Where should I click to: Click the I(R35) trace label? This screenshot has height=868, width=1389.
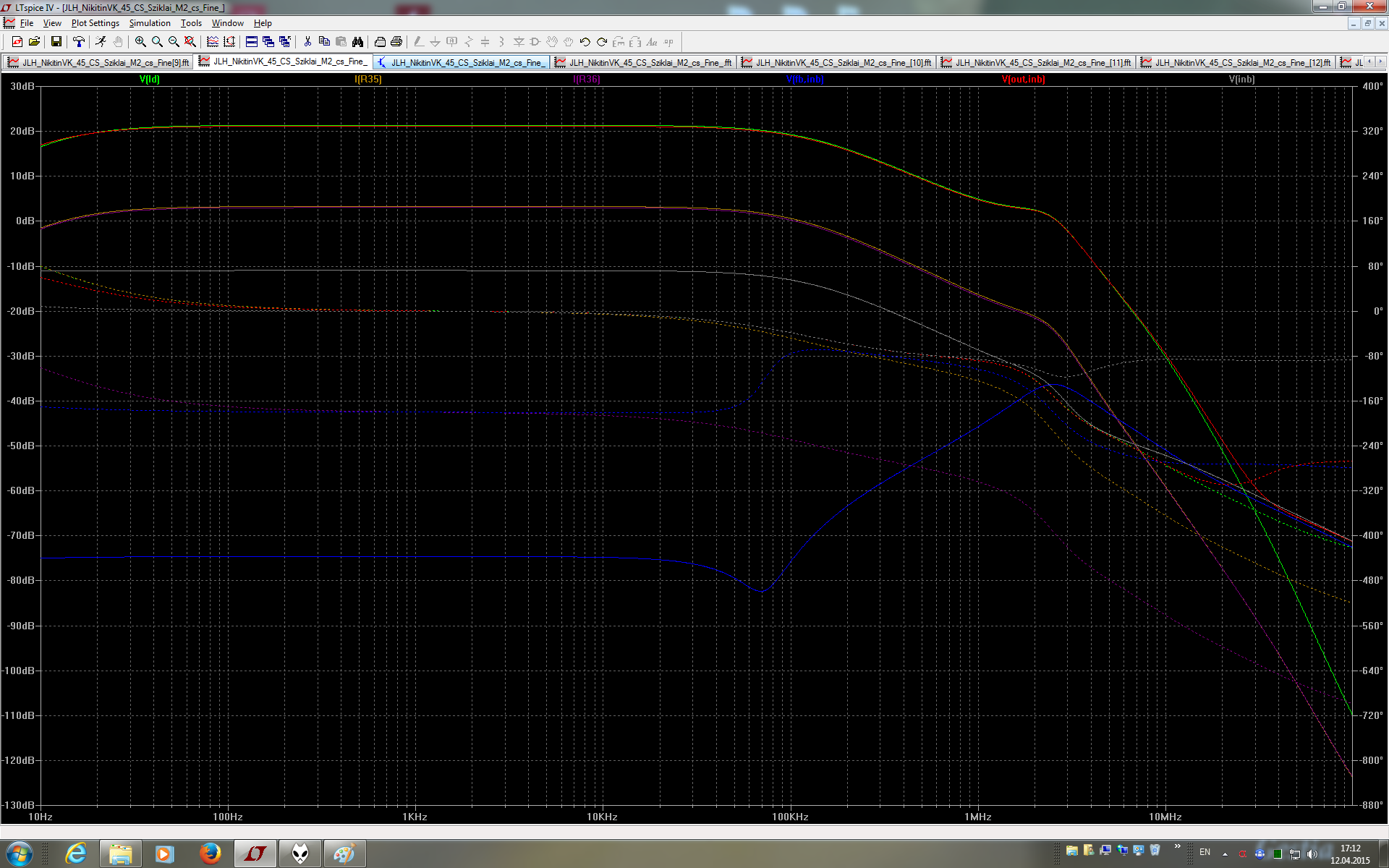368,79
